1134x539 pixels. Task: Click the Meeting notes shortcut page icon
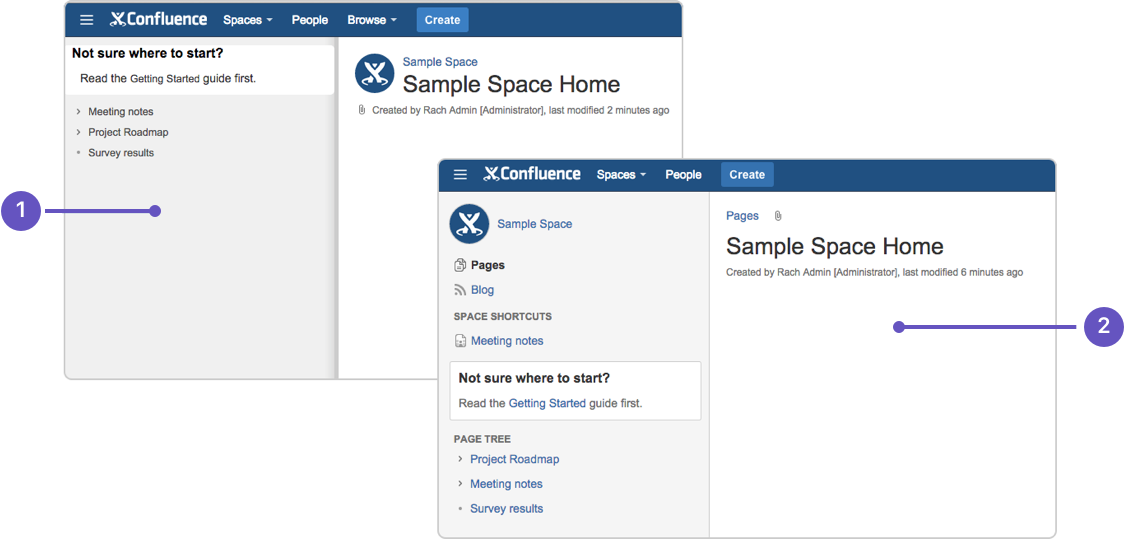pos(460,341)
